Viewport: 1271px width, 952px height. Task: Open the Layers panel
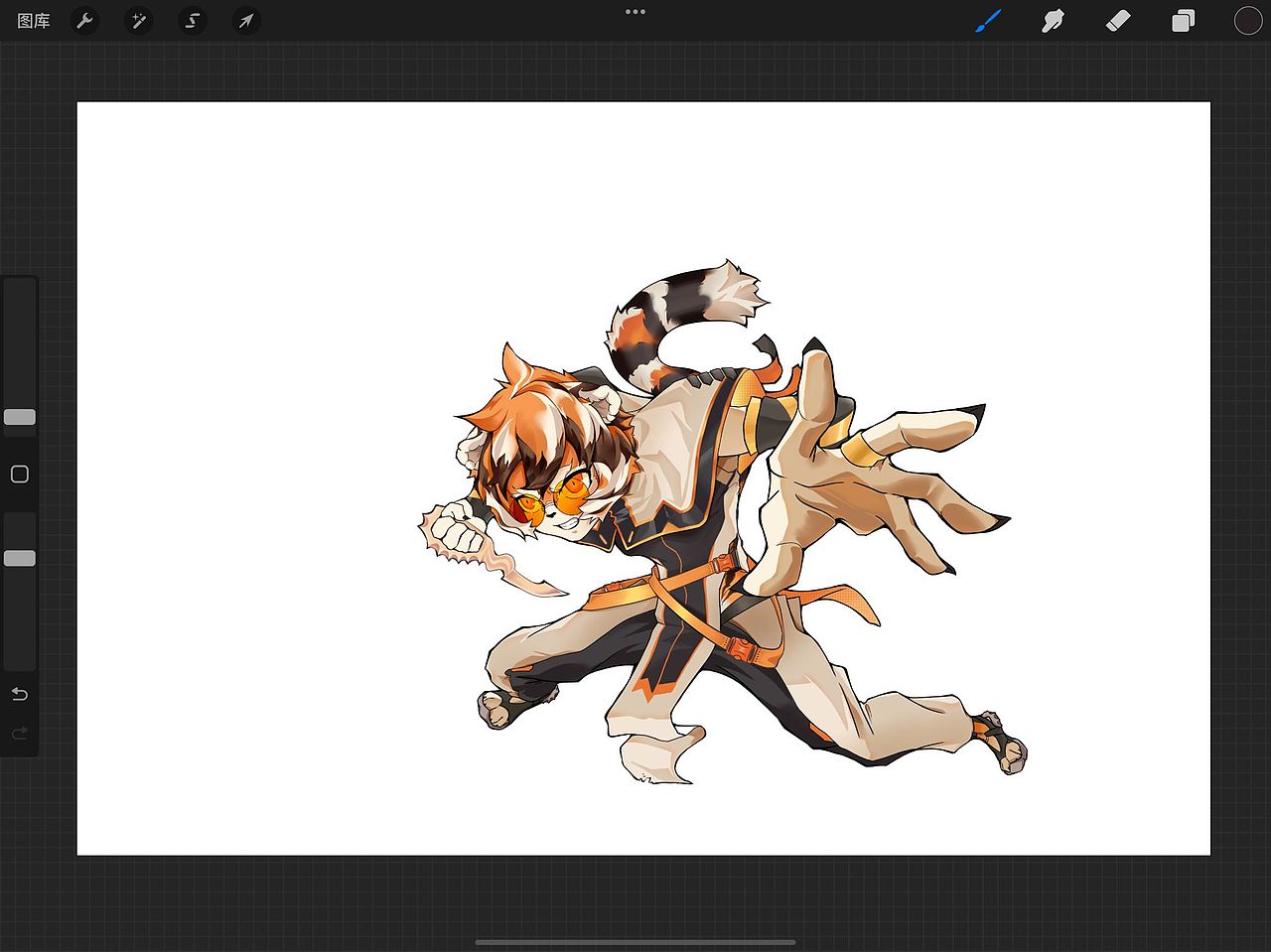point(1183,21)
